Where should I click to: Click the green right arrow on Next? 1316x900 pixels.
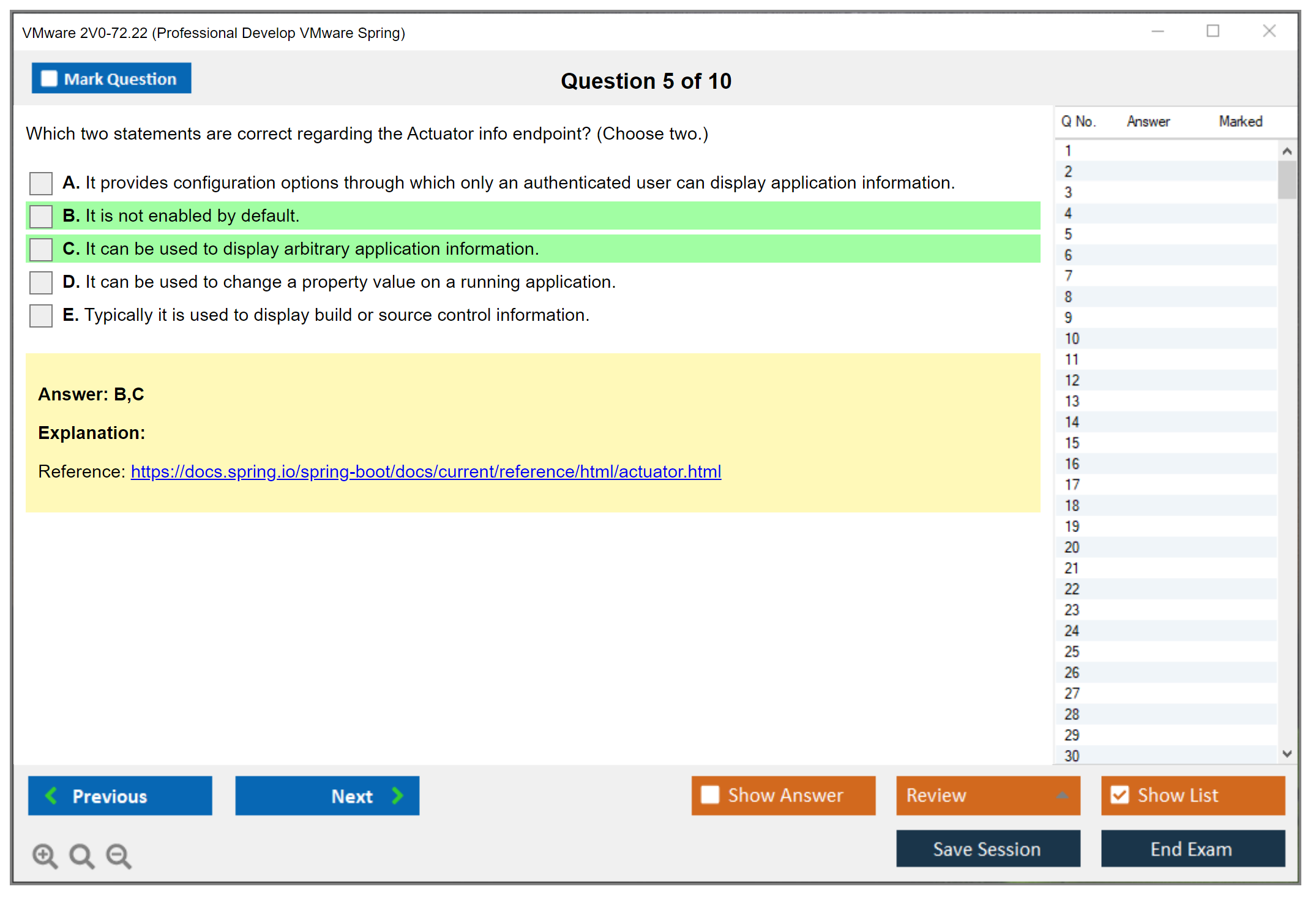397,795
